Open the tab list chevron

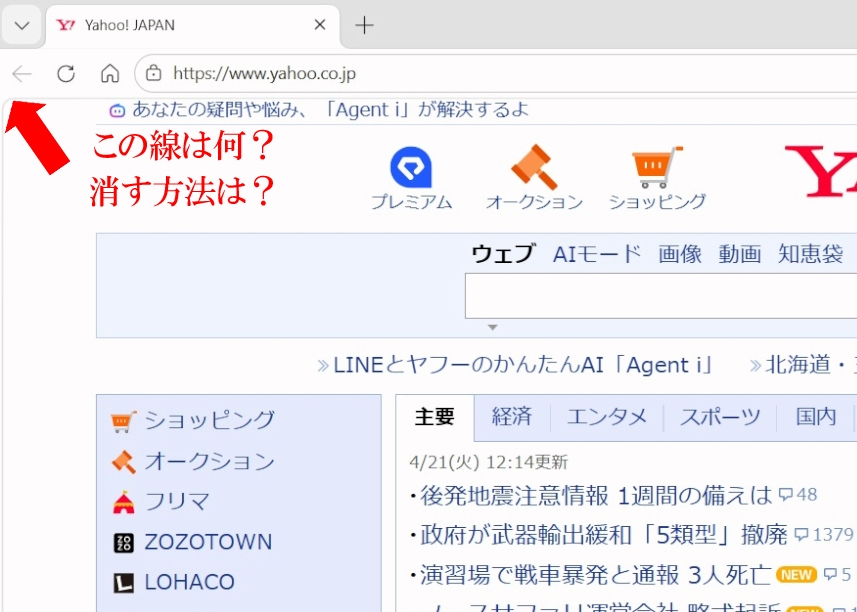(21, 25)
